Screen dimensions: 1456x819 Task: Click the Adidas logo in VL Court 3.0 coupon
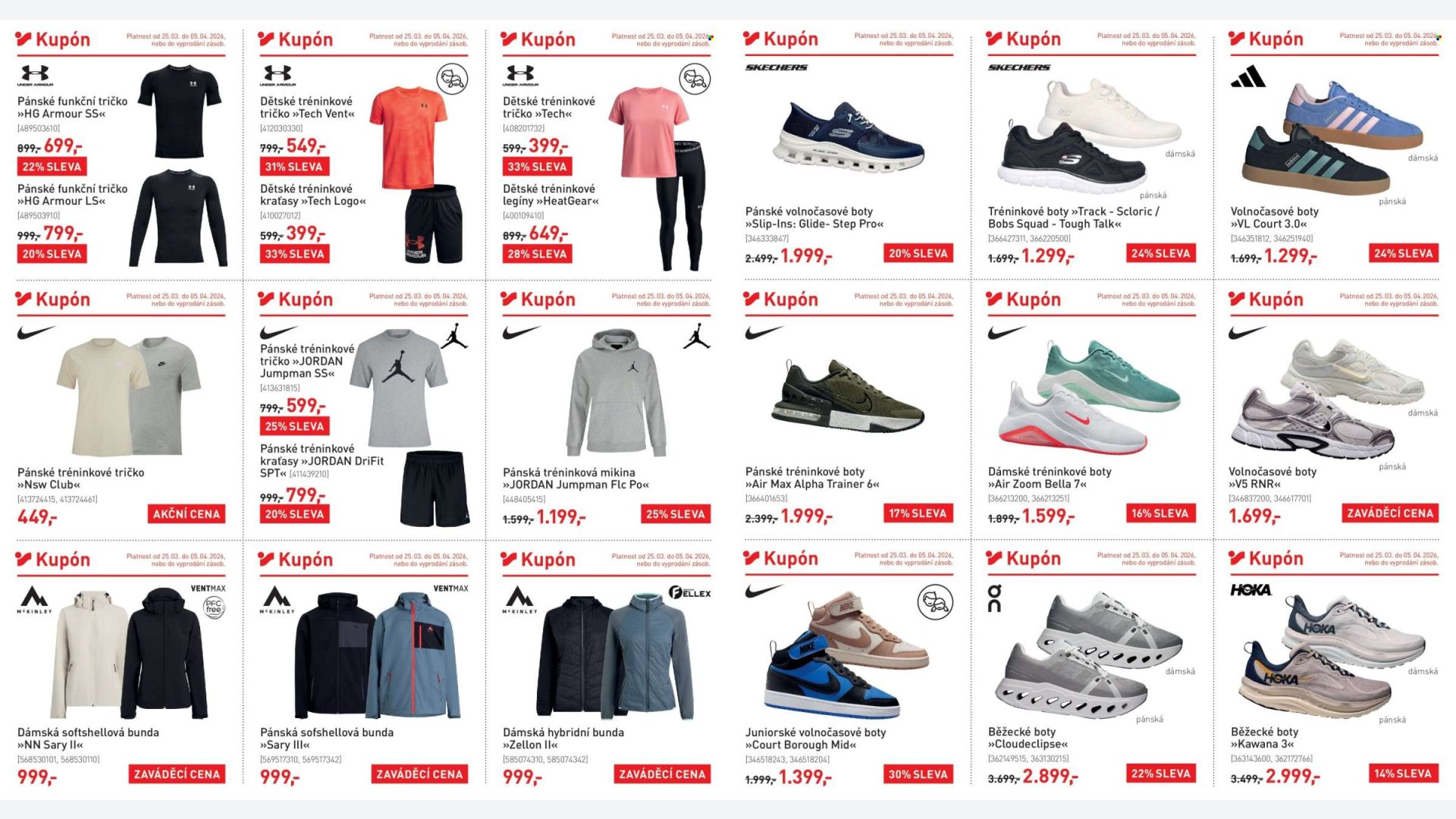[x=1248, y=77]
